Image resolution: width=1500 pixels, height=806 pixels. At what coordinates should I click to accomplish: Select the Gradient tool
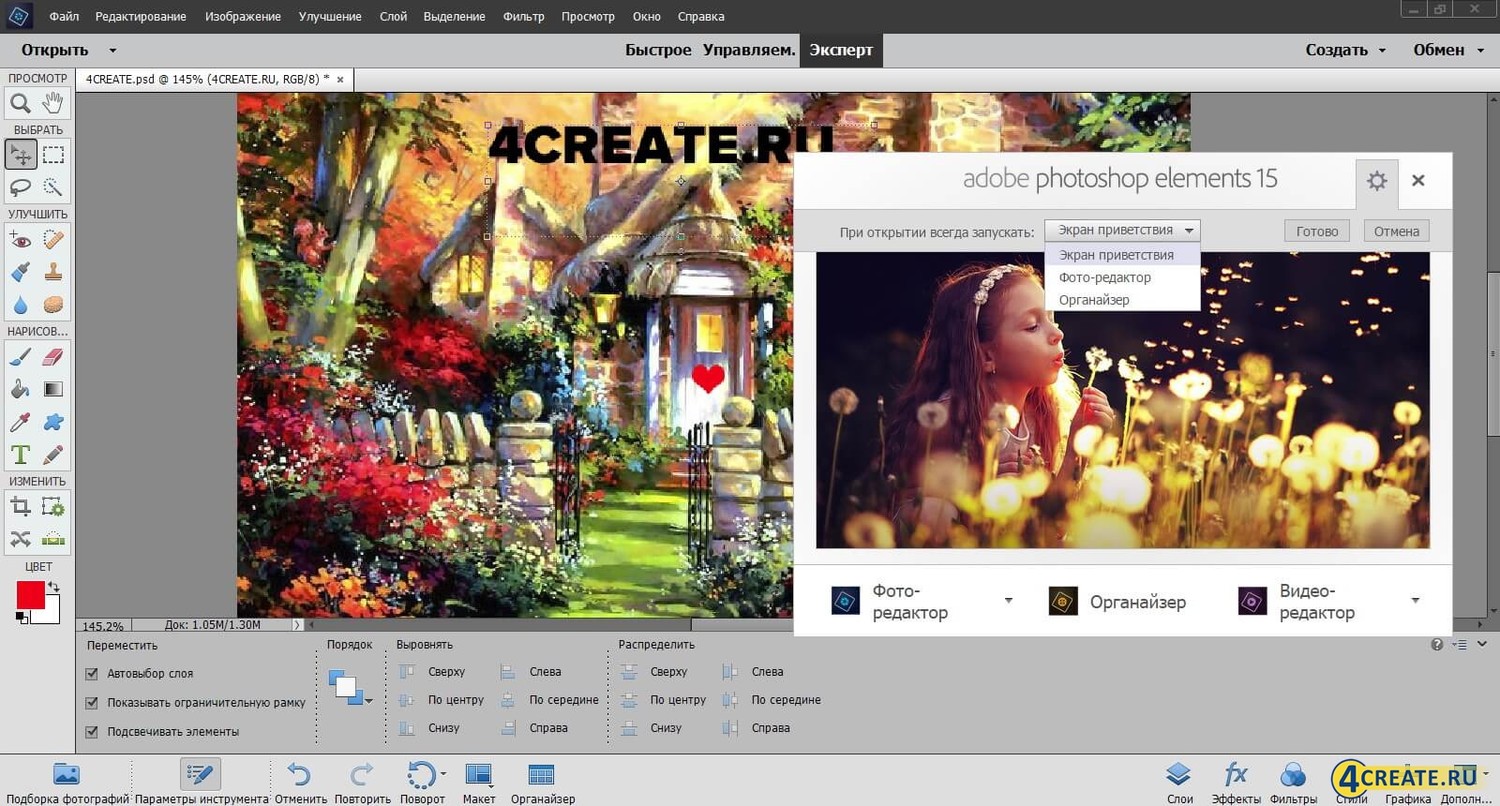tap(53, 389)
